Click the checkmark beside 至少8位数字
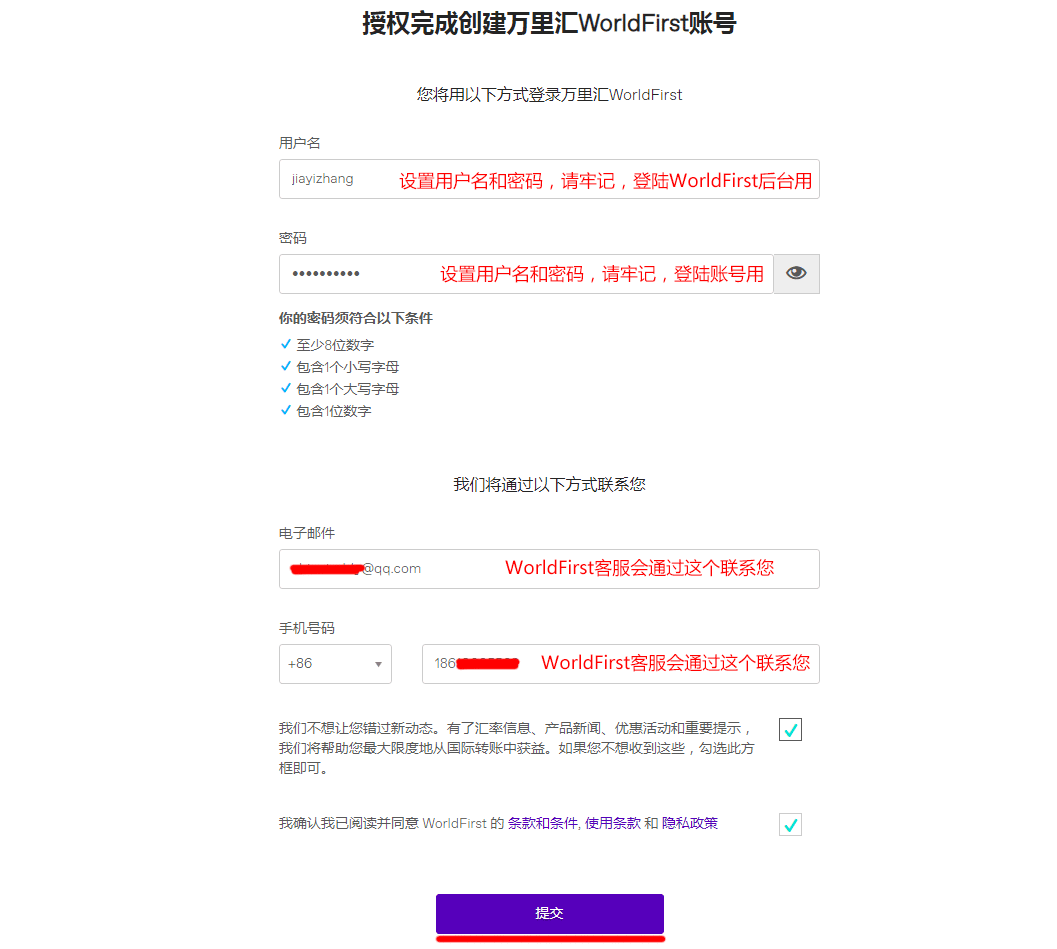The height and width of the screenshot is (949, 1057). point(286,344)
